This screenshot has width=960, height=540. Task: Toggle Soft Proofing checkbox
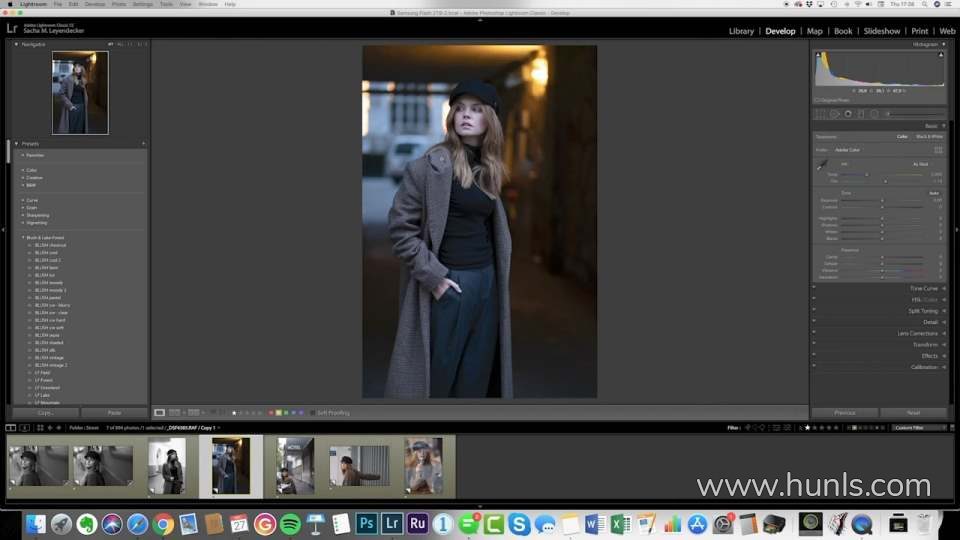click(313, 413)
